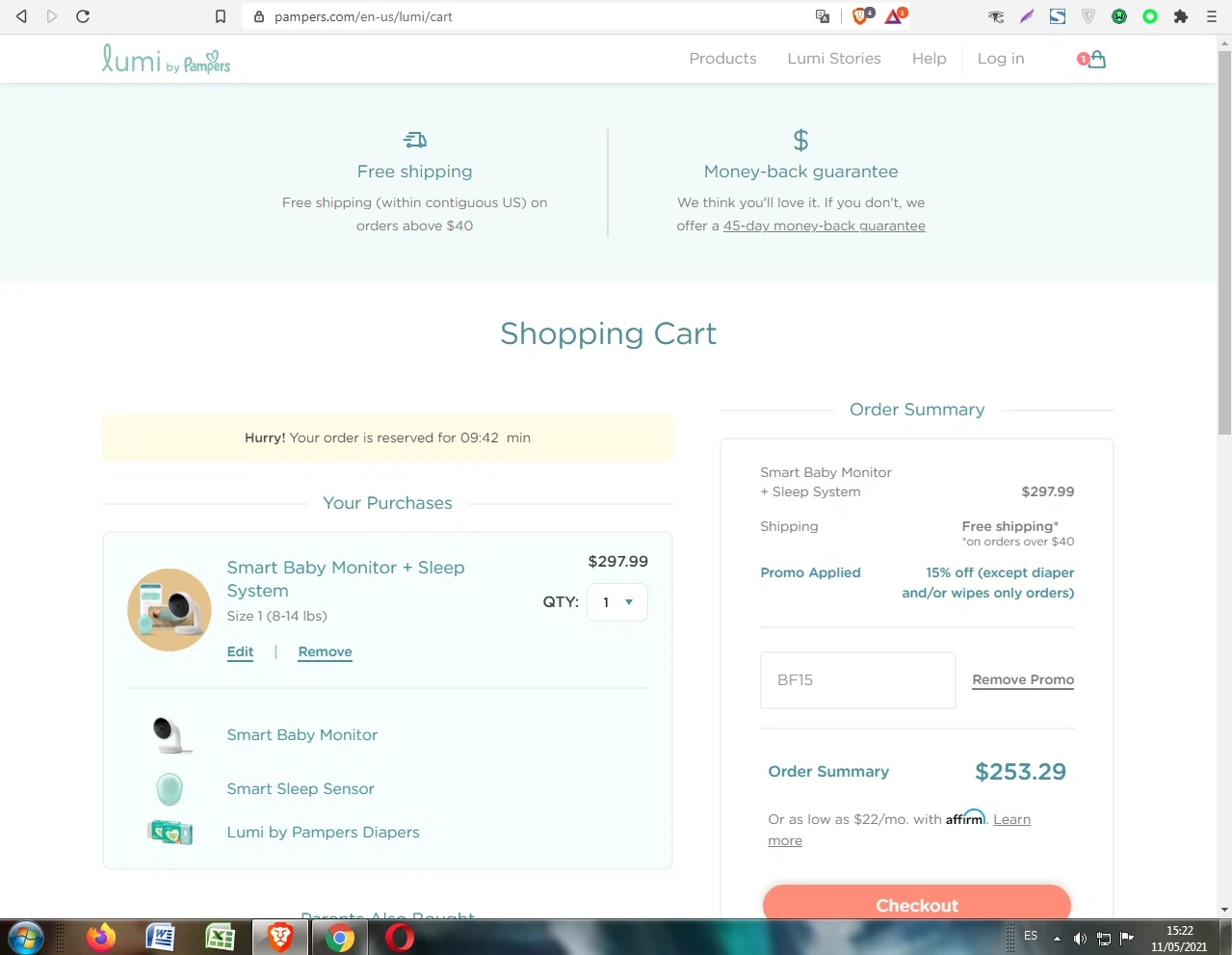Click Log in
This screenshot has width=1232, height=955.
(x=1001, y=59)
